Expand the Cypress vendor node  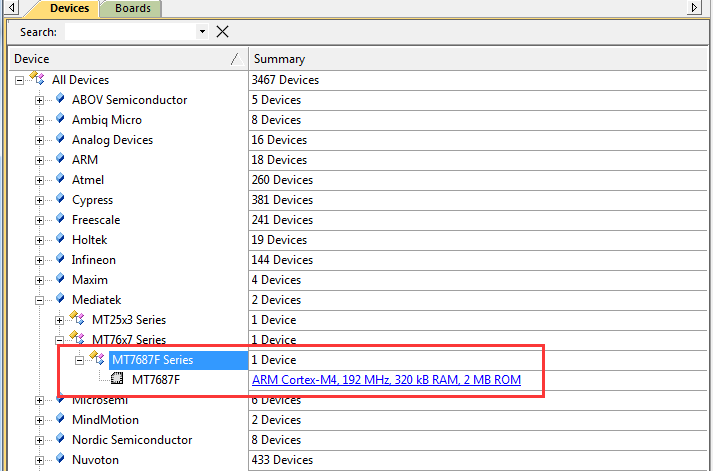40,201
